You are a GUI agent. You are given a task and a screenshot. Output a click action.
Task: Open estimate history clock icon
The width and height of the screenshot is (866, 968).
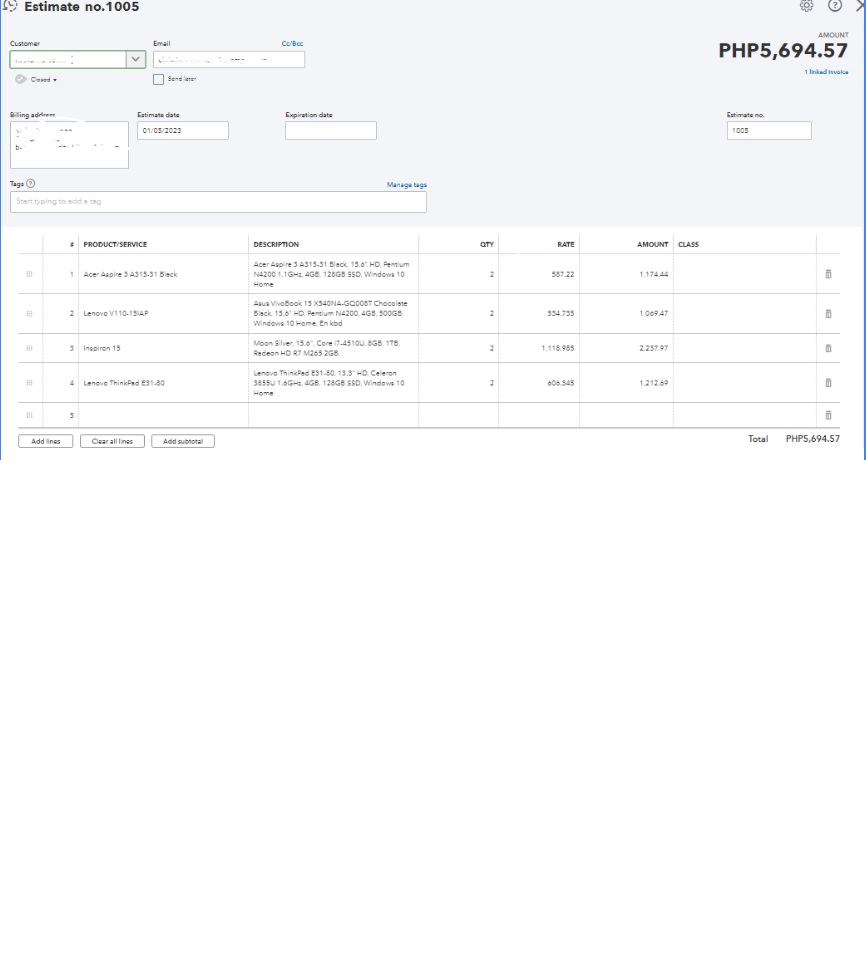pos(10,6)
